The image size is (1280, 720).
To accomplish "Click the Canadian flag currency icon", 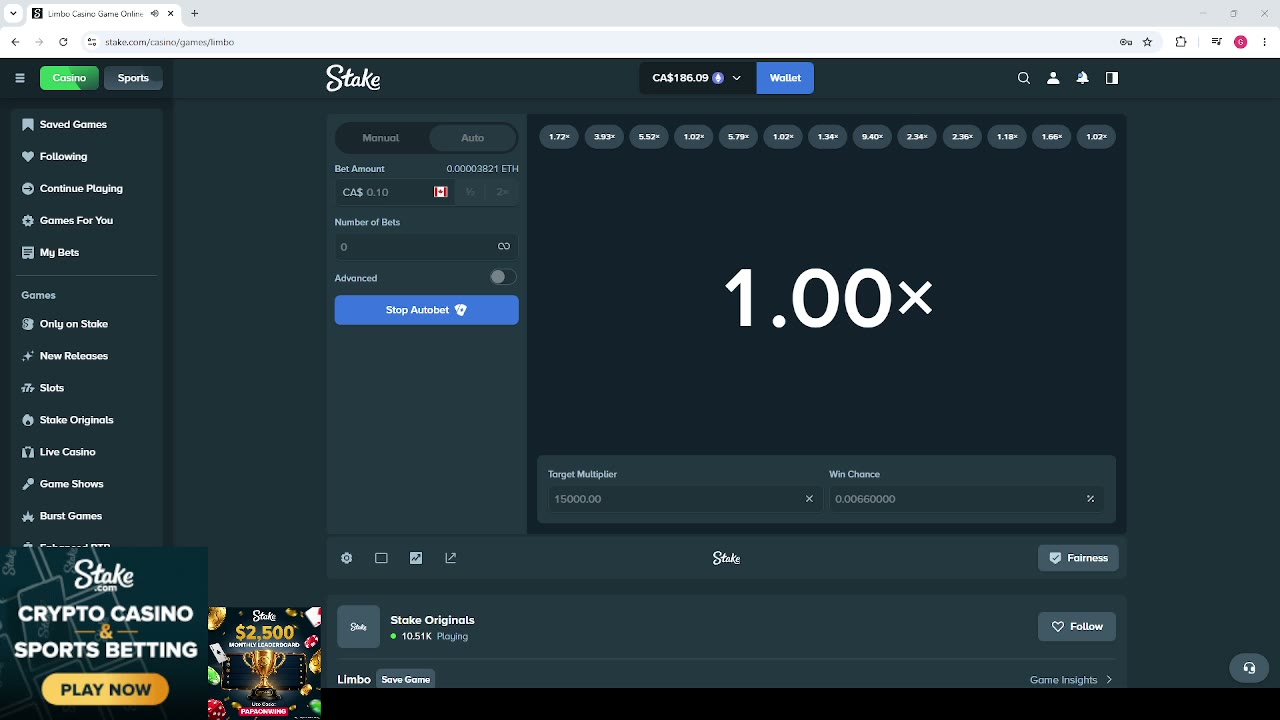I will 441,192.
